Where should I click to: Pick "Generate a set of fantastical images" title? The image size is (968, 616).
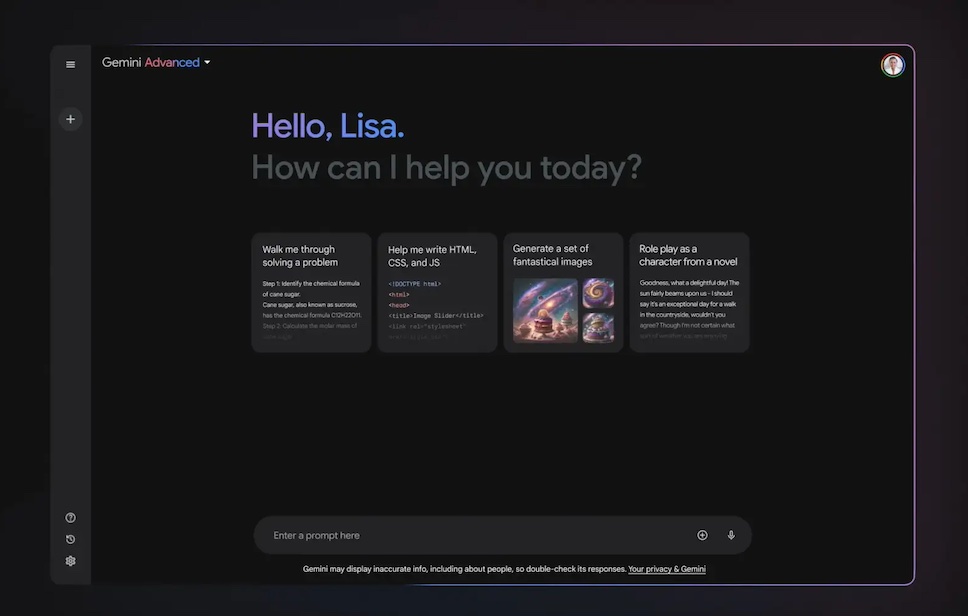[x=552, y=255]
